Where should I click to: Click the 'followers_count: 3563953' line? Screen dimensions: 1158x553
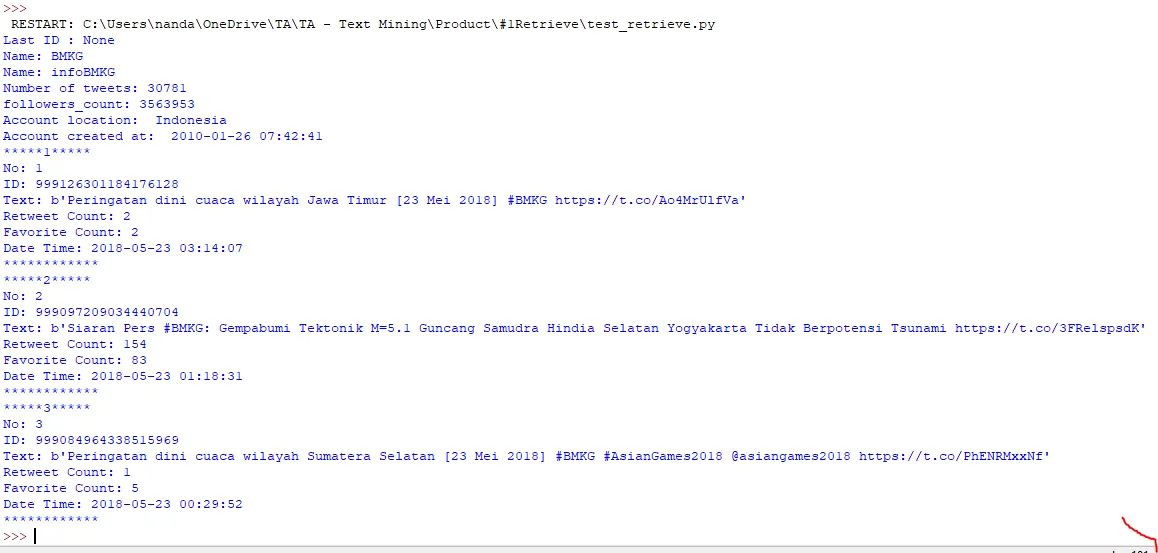click(99, 104)
